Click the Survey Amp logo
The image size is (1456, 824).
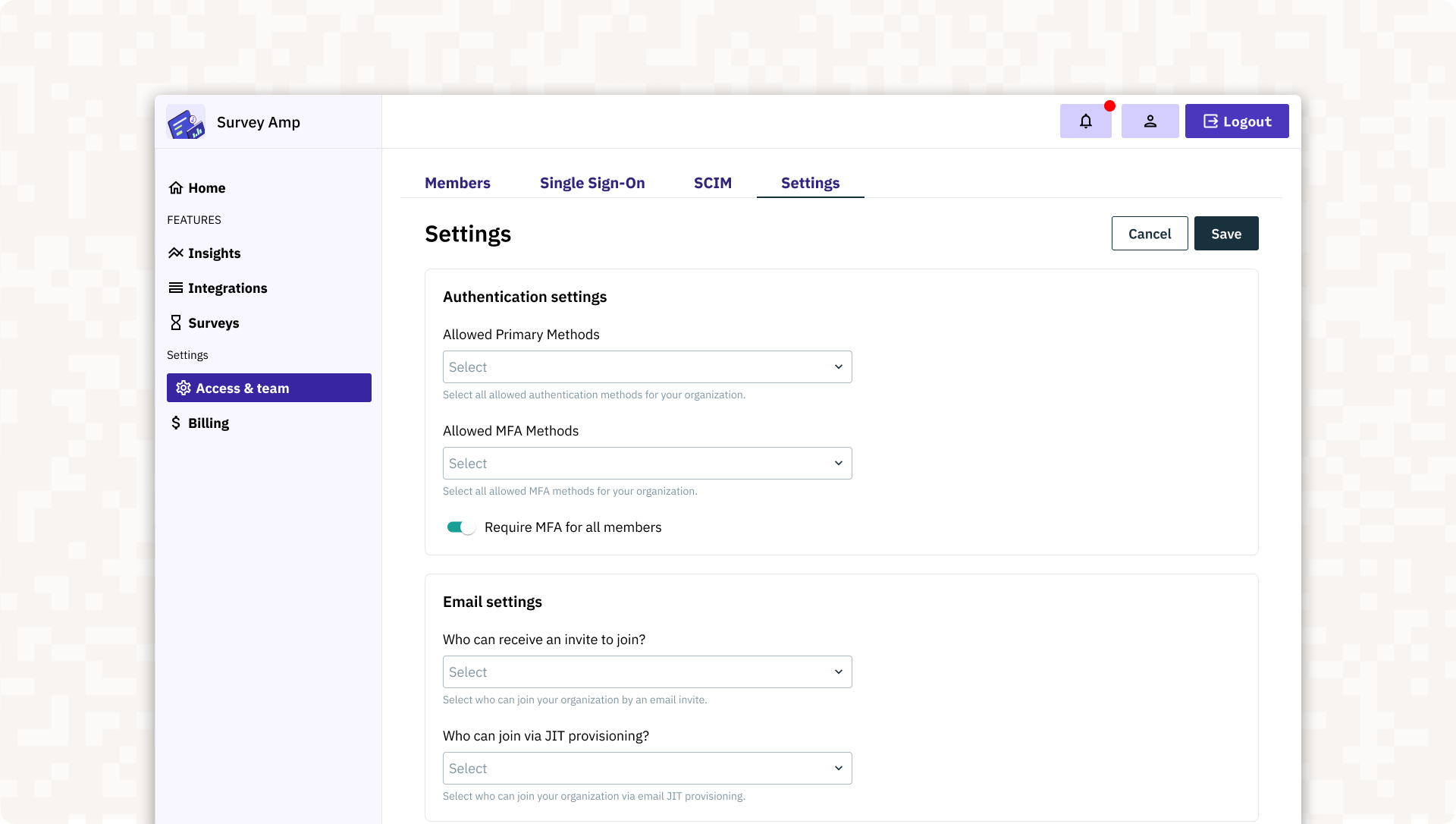pos(186,122)
